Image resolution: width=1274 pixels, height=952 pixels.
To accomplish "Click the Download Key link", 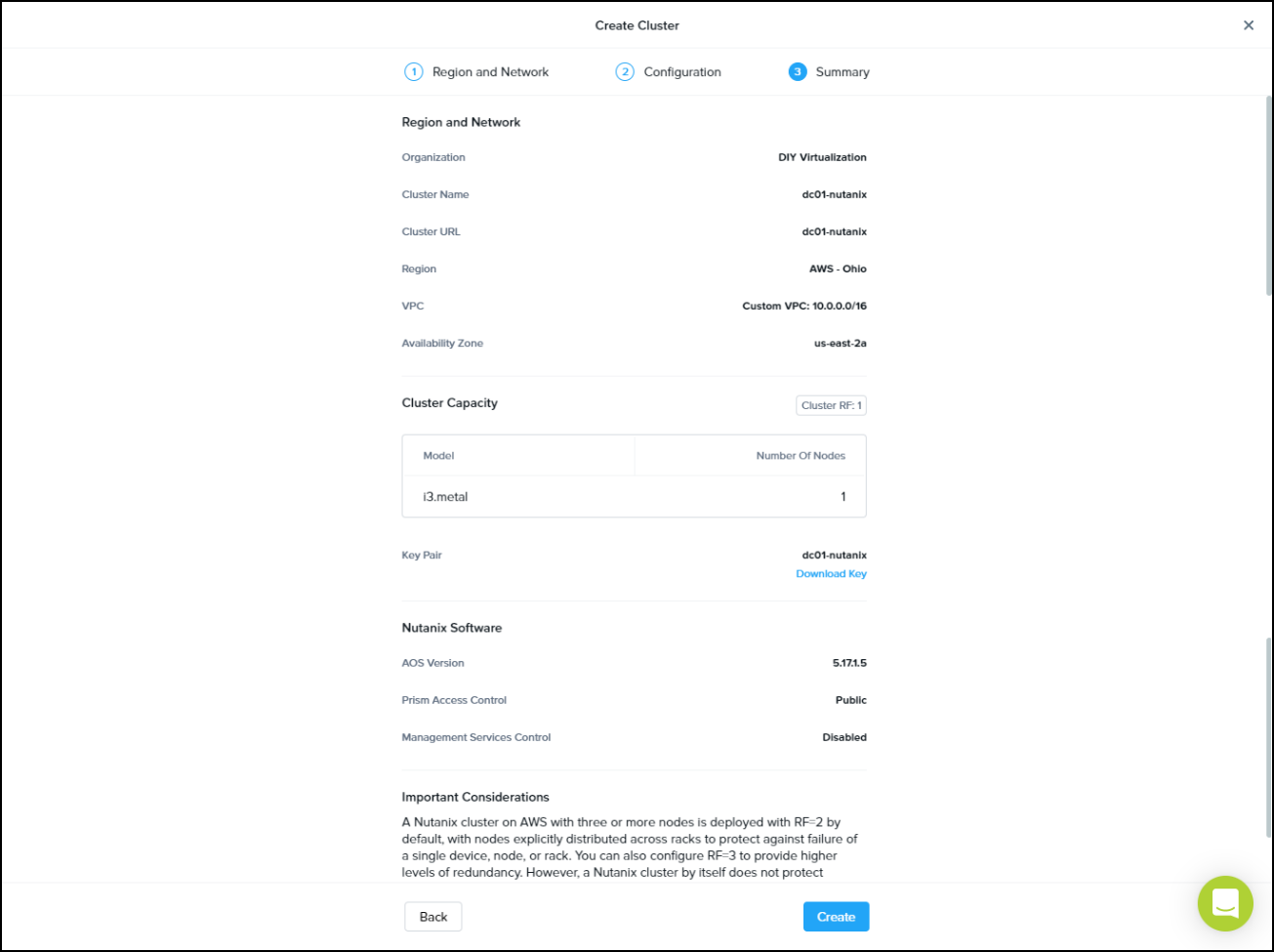I will (x=831, y=574).
